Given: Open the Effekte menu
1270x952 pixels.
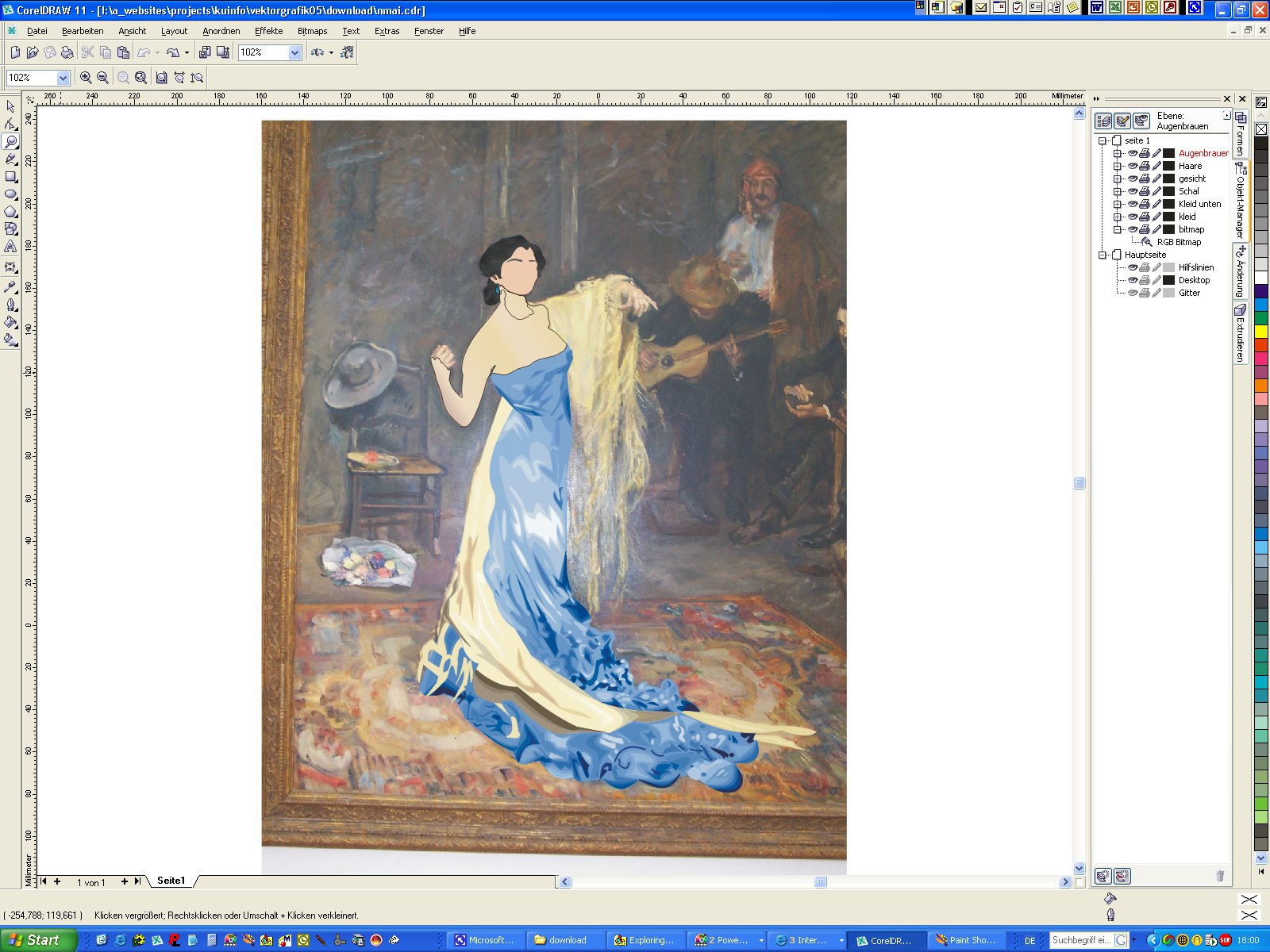Looking at the screenshot, I should (268, 31).
